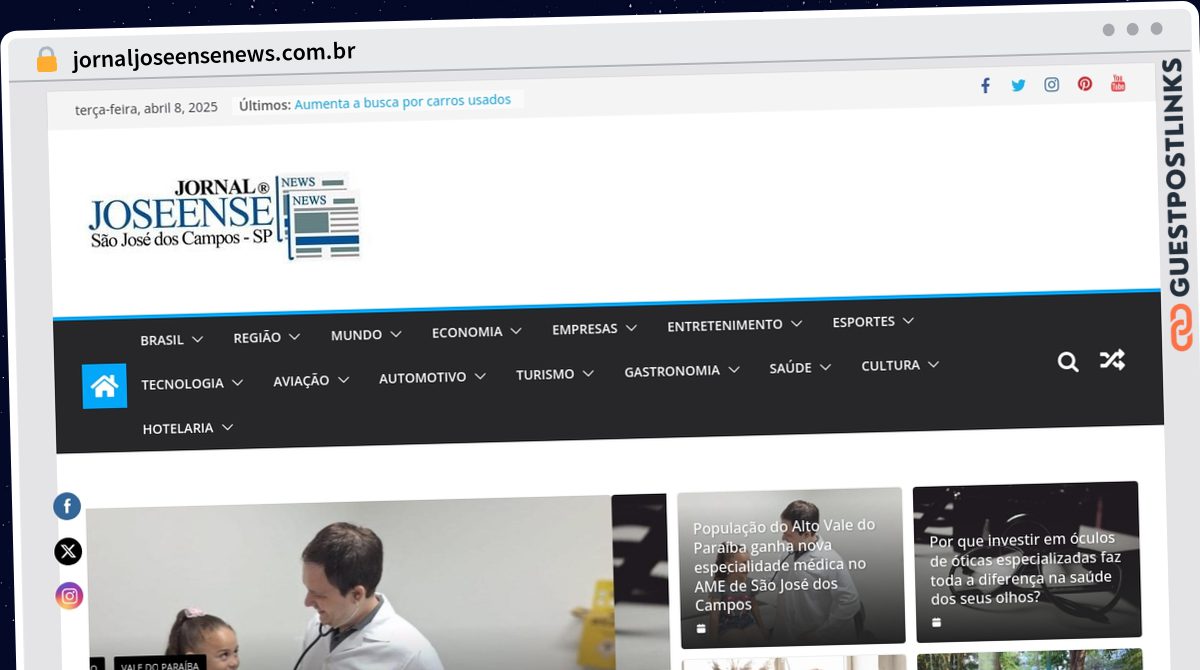This screenshot has height=670, width=1200.
Task: Click calendar icon under óculos article
Action: click(936, 622)
